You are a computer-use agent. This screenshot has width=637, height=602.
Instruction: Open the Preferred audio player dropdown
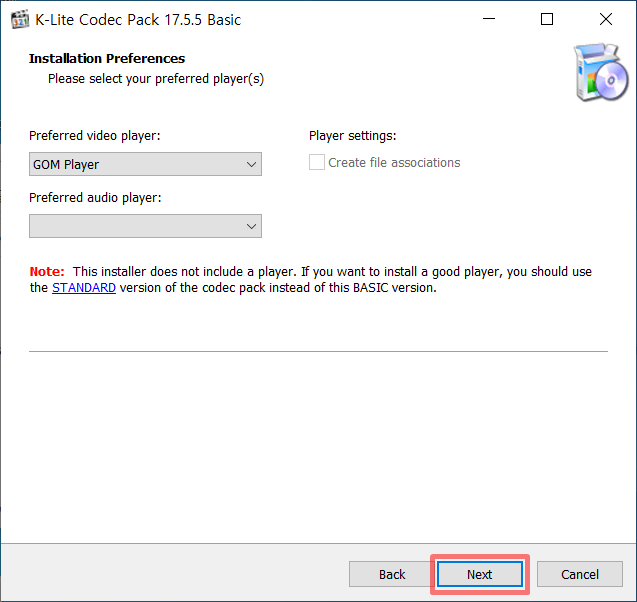[x=145, y=226]
